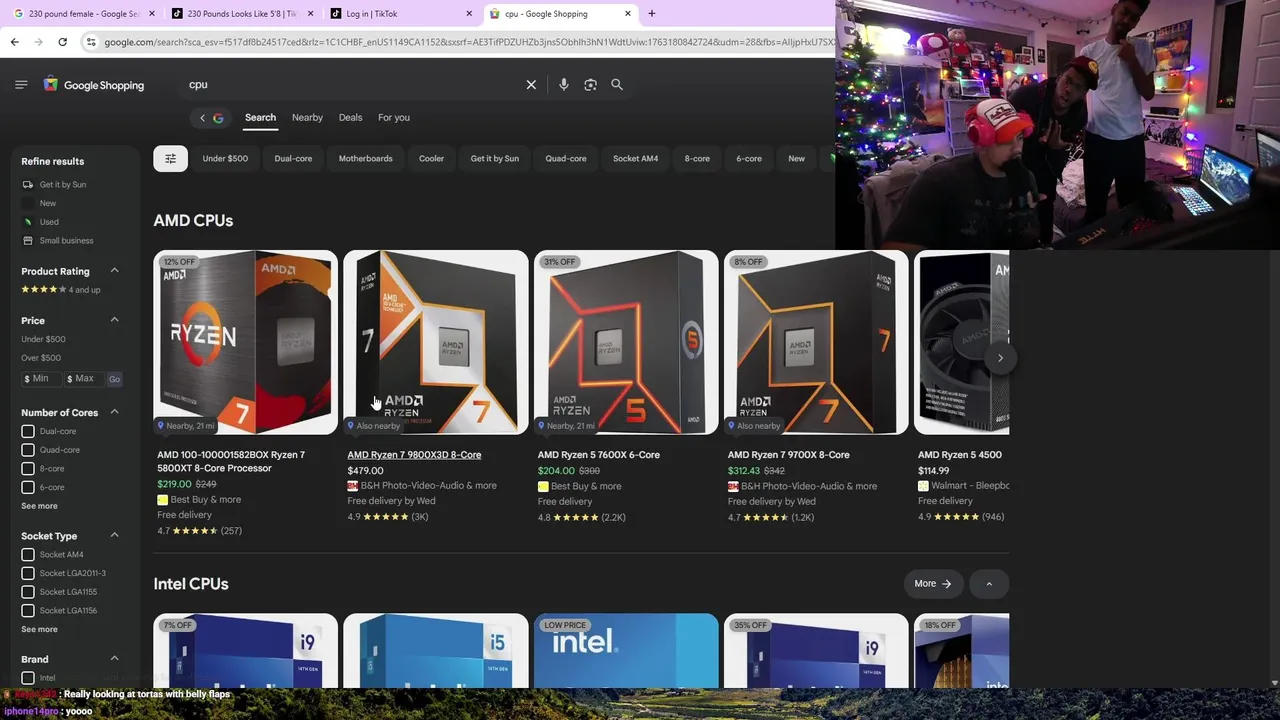Collapse the Price filter section
The width and height of the screenshot is (1280, 720).
[x=114, y=320]
